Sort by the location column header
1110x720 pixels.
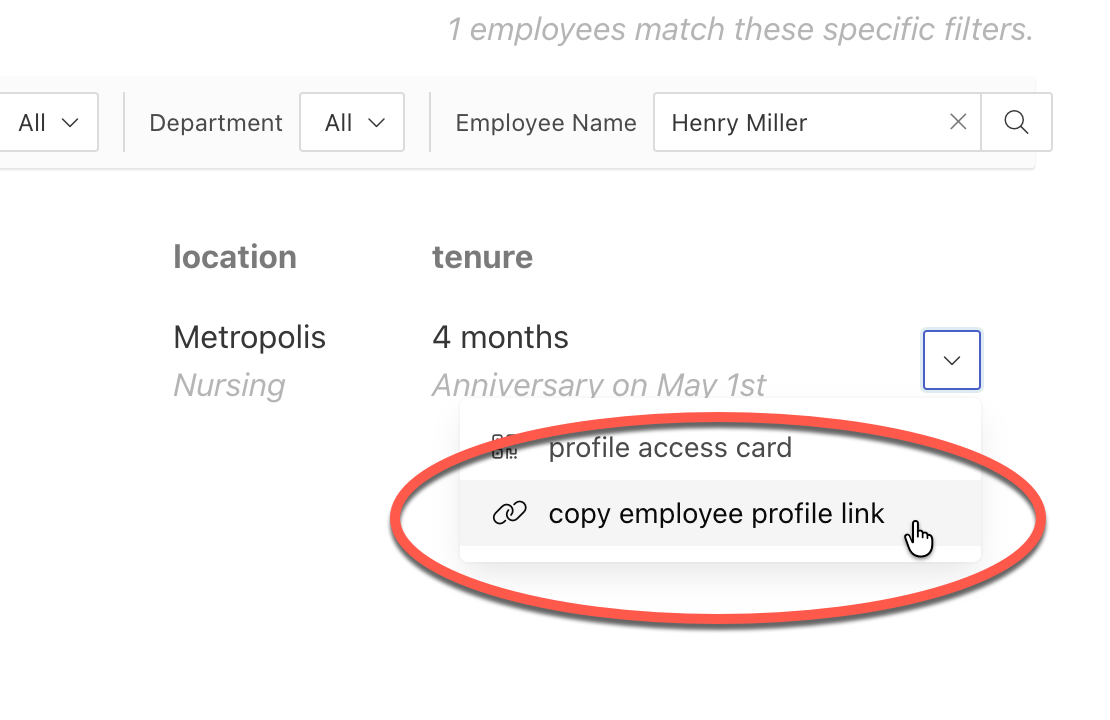pyautogui.click(x=235, y=257)
